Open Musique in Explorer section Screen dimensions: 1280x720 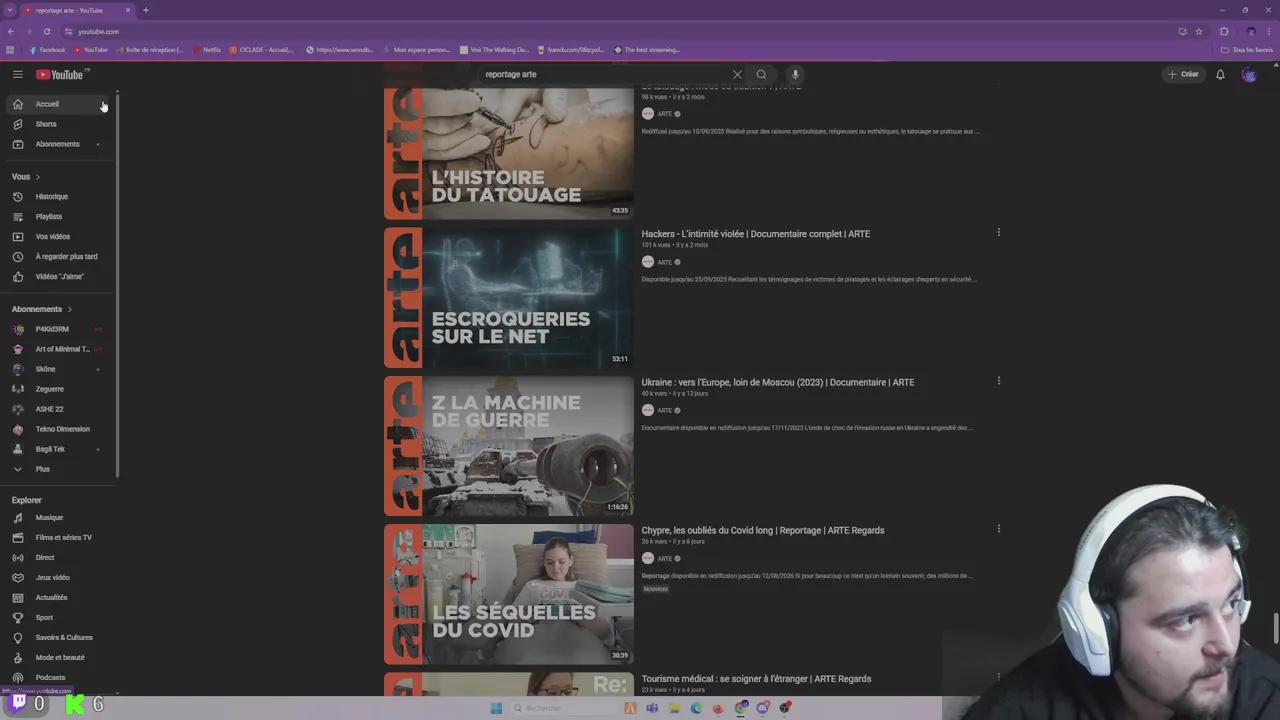pos(59,518)
